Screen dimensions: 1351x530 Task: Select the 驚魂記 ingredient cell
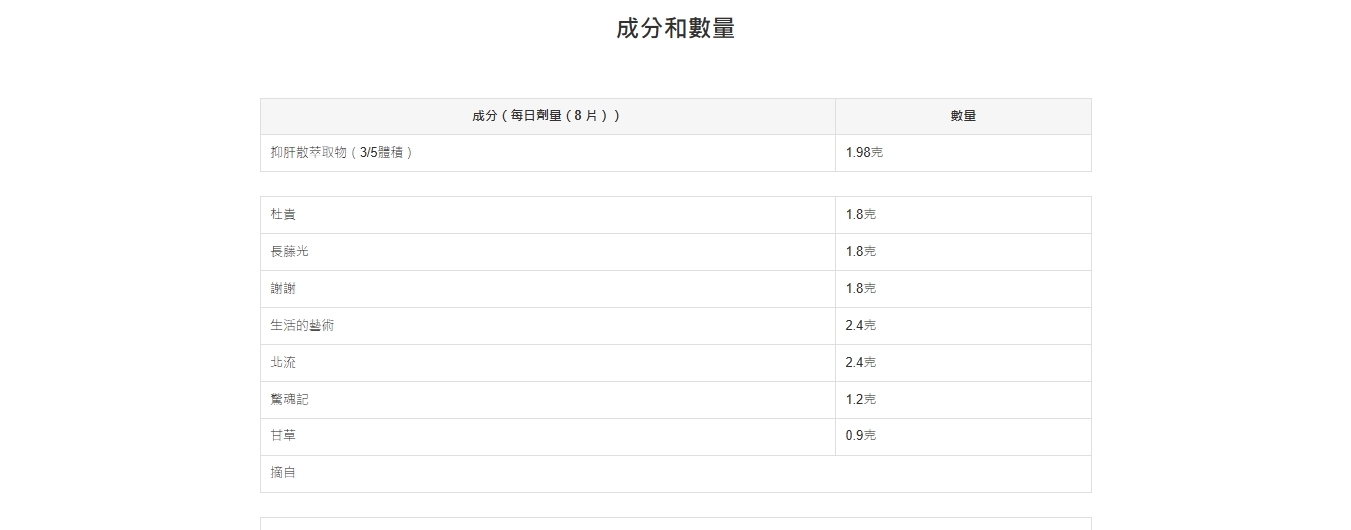coord(290,400)
